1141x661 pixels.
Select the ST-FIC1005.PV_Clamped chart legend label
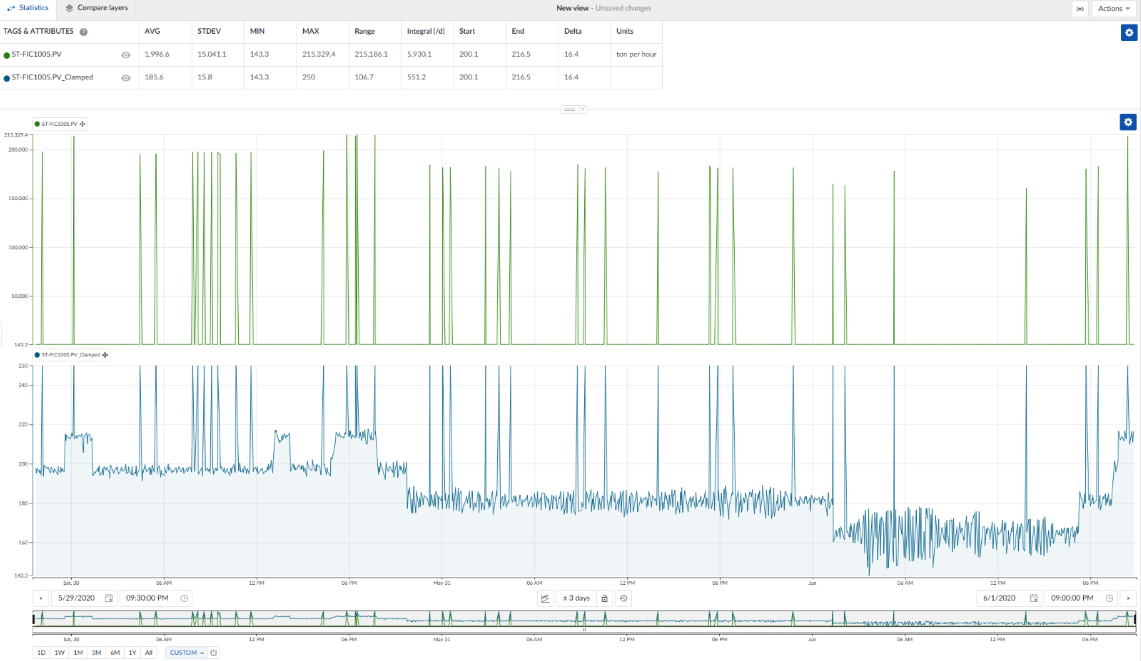(x=71, y=355)
